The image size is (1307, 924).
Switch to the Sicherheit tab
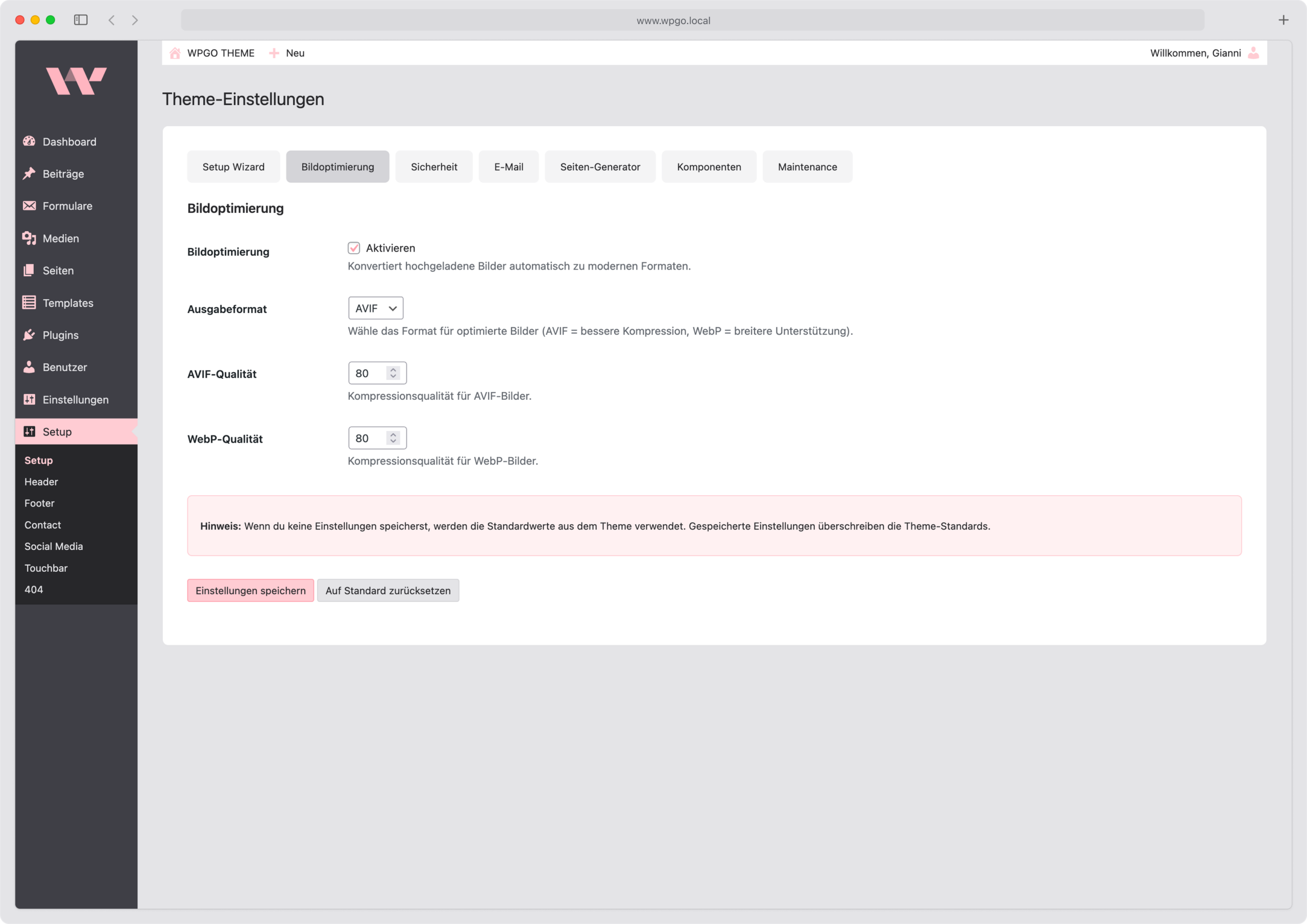434,167
